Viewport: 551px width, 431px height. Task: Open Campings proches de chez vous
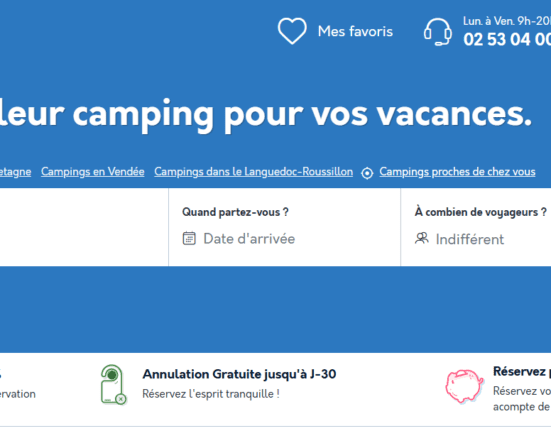(x=457, y=172)
